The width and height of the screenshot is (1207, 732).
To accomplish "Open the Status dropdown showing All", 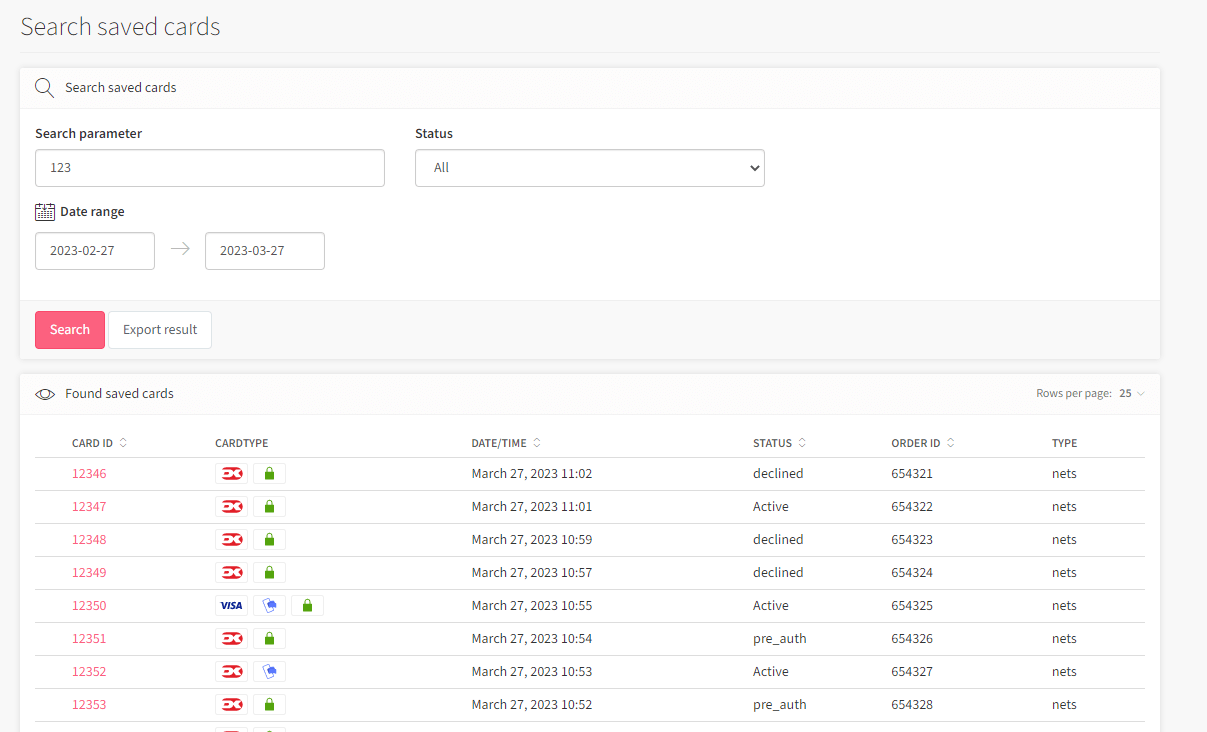I will (x=589, y=168).
